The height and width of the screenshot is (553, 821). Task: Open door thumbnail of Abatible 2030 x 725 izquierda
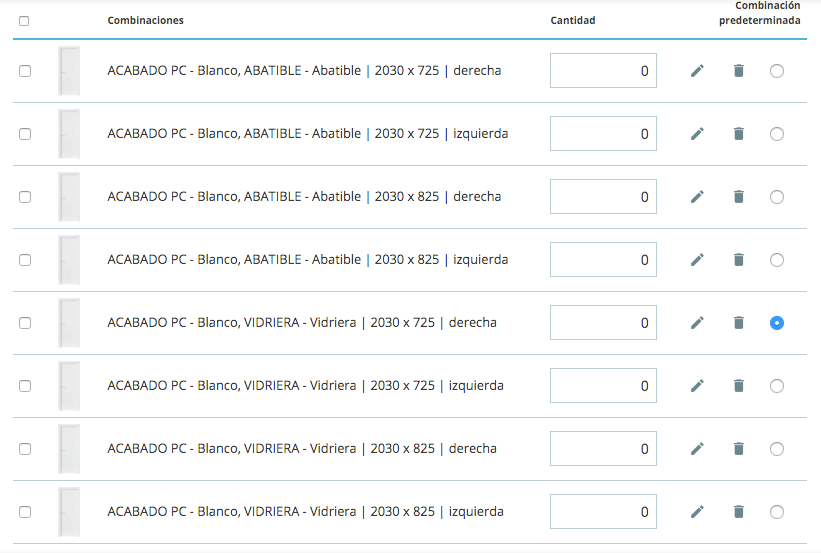coord(69,134)
